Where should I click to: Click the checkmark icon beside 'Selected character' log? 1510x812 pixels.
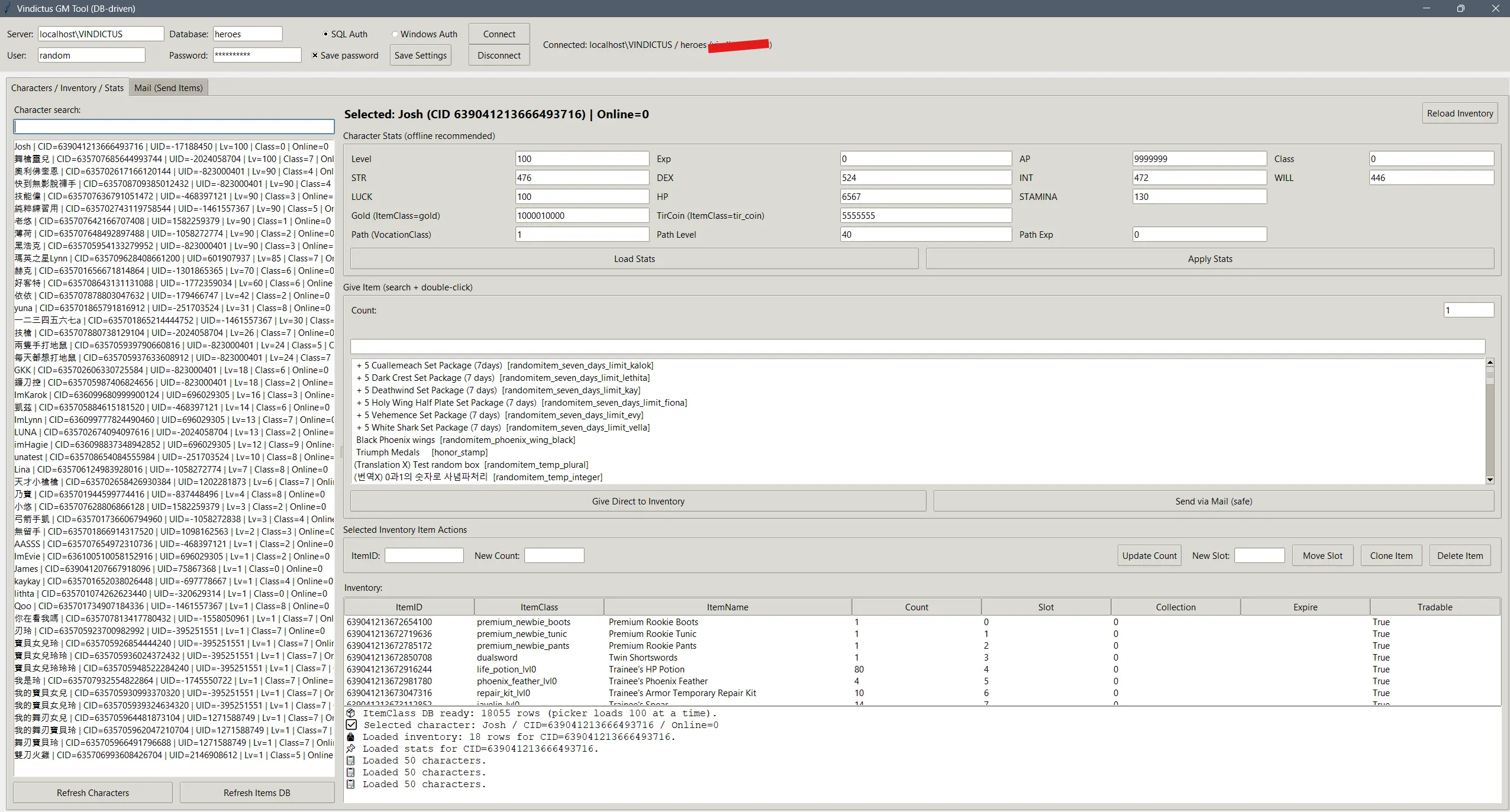coord(351,725)
